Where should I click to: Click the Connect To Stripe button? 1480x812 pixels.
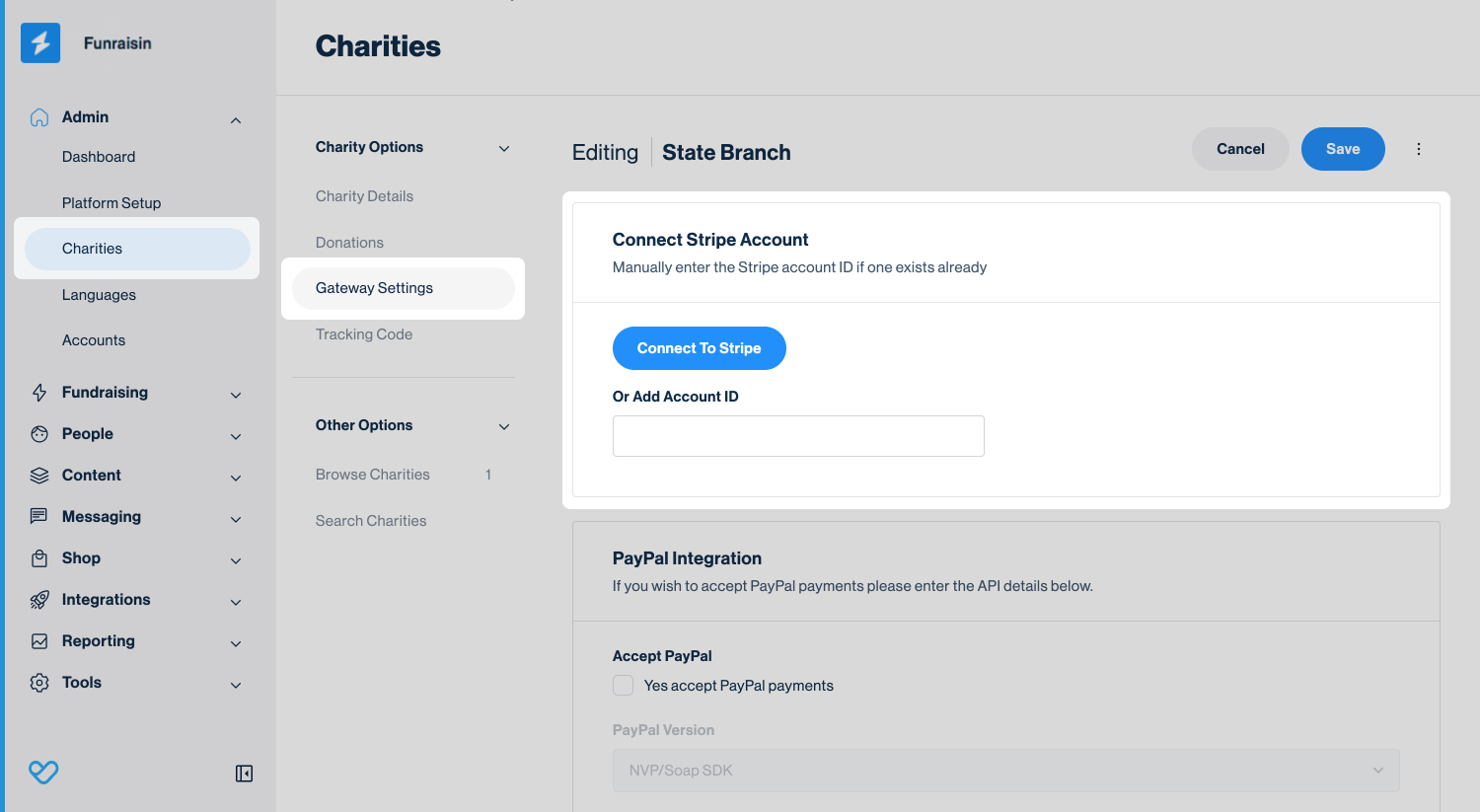(x=700, y=348)
